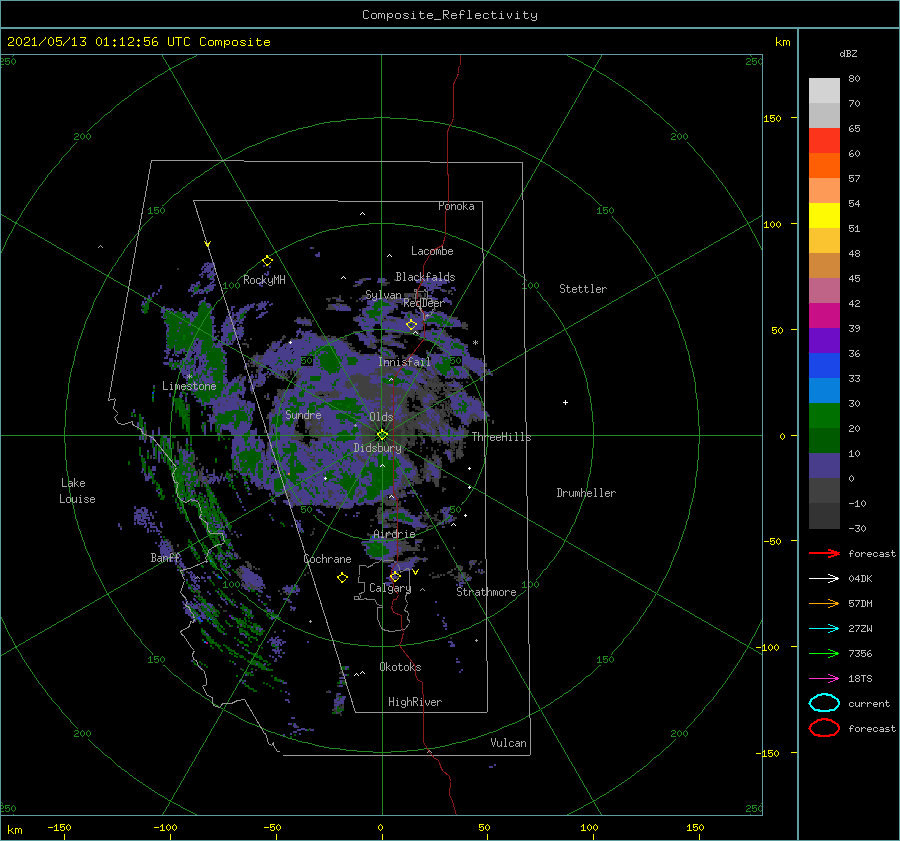The width and height of the screenshot is (900, 841).
Task: Click the Stettler city label
Action: point(583,289)
